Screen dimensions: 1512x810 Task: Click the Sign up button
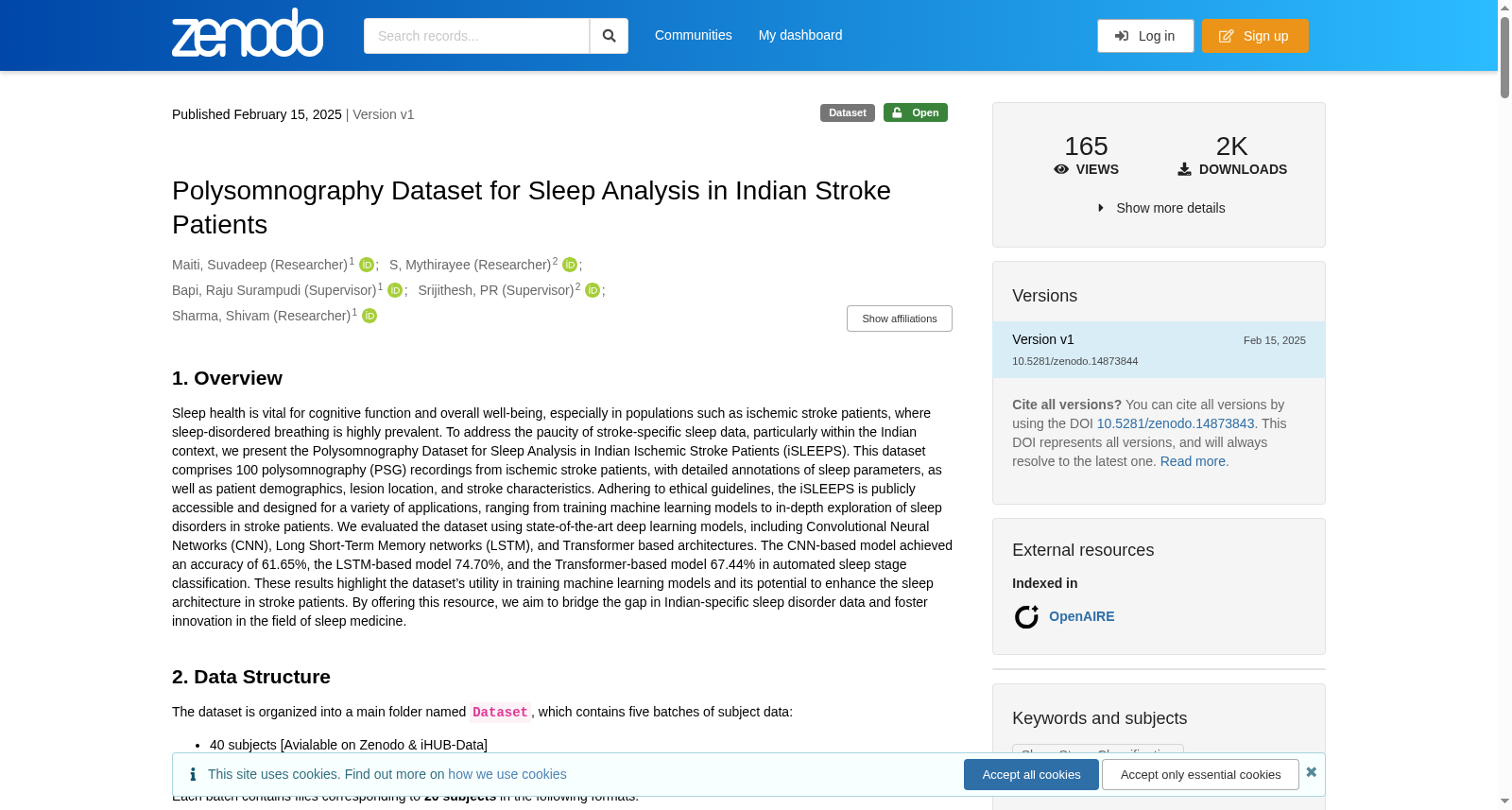point(1255,36)
